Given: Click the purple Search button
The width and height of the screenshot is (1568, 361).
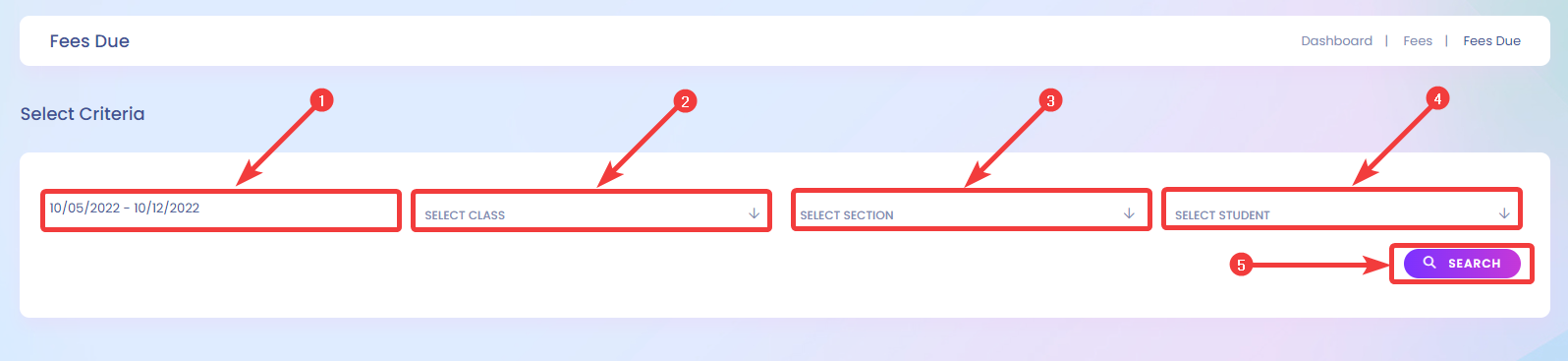Looking at the screenshot, I should pyautogui.click(x=1462, y=264).
